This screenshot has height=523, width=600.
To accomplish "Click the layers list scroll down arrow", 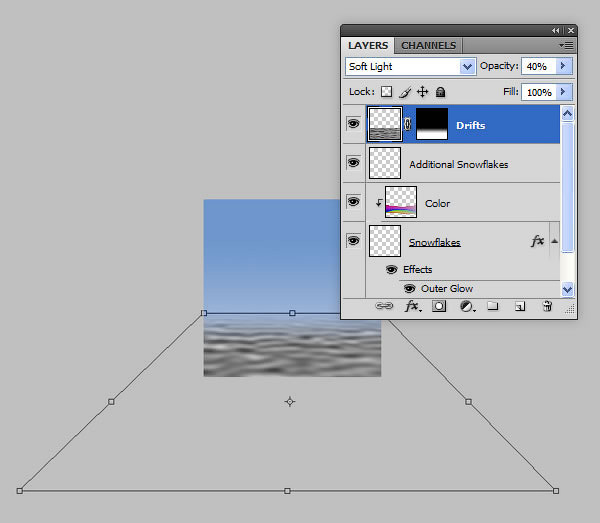I will (567, 289).
